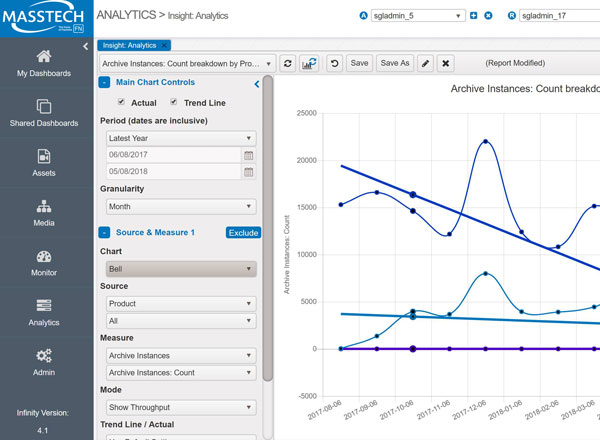The width and height of the screenshot is (600, 440).
Task: Click the end date field 05/08/2018
Action: click(174, 171)
